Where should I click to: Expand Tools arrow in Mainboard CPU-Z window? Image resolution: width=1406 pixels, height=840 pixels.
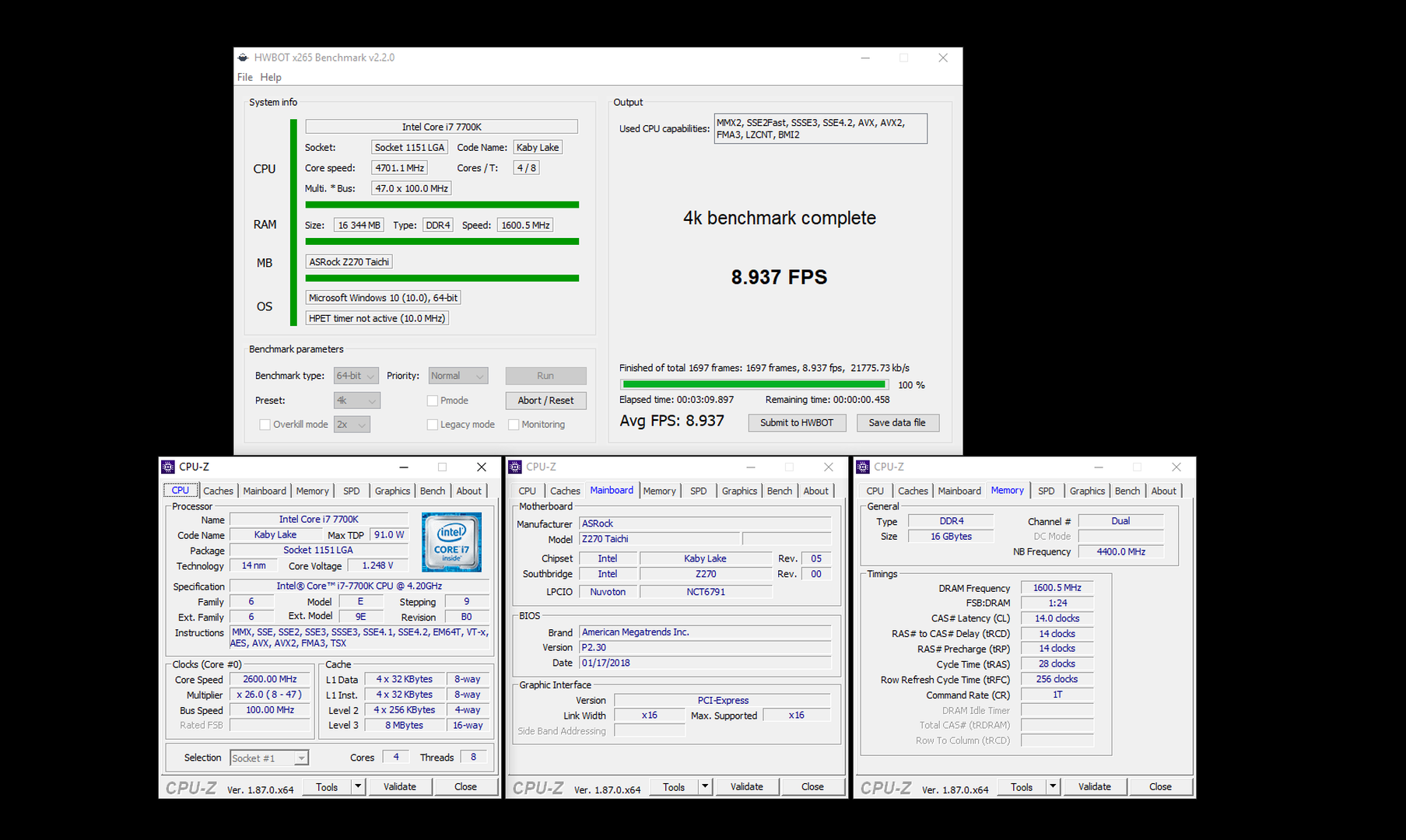click(705, 786)
